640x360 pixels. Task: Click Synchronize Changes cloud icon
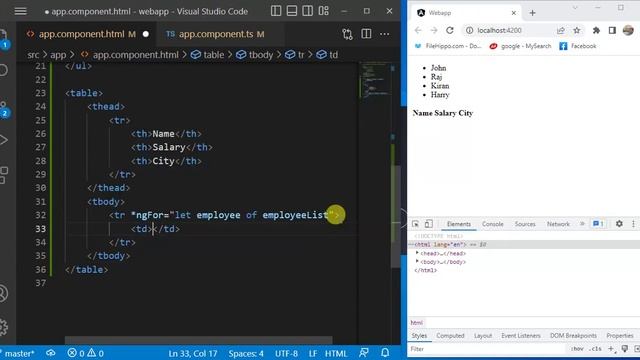click(x=51, y=353)
